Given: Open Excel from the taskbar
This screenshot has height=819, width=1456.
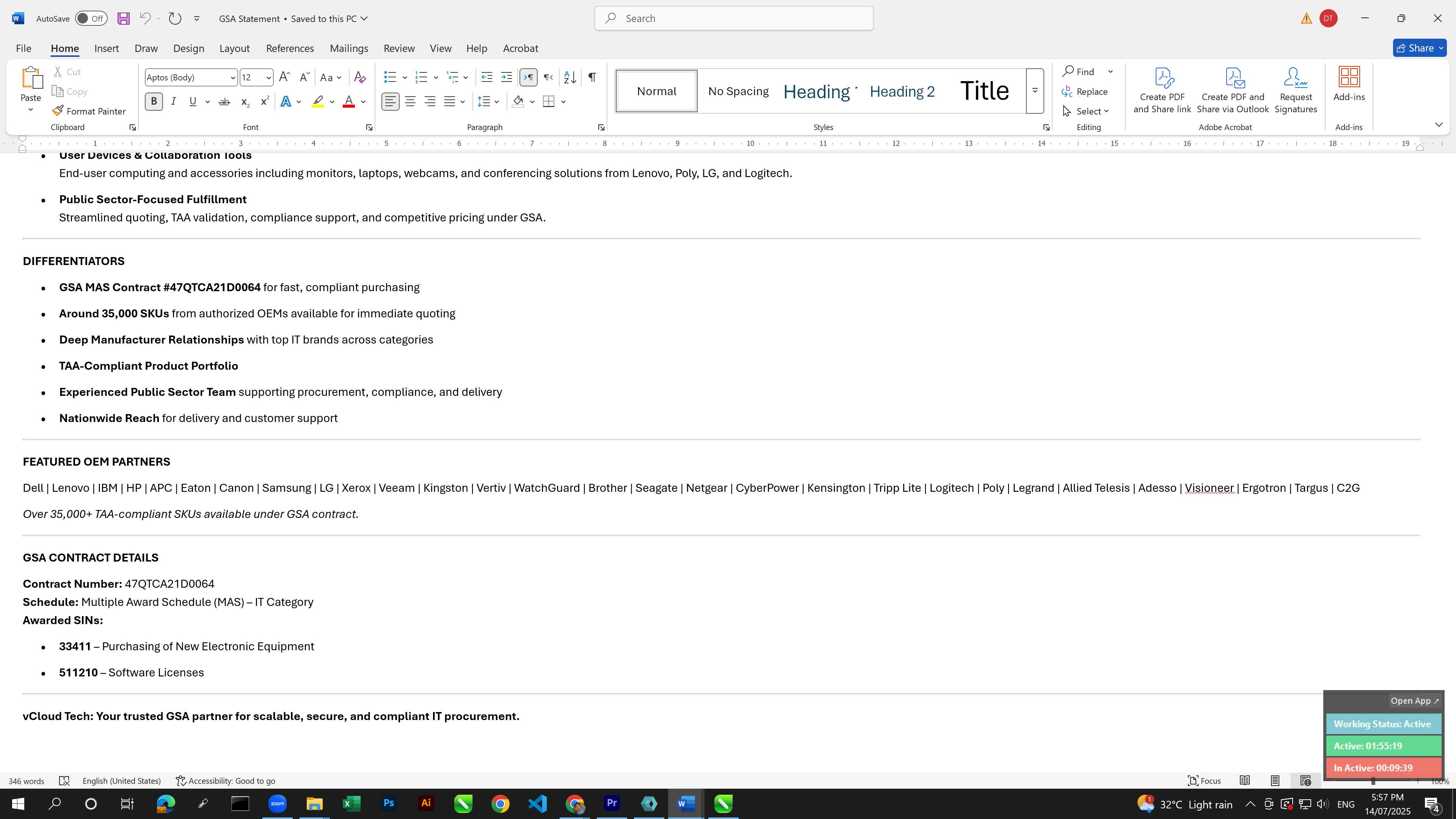Looking at the screenshot, I should point(351,804).
